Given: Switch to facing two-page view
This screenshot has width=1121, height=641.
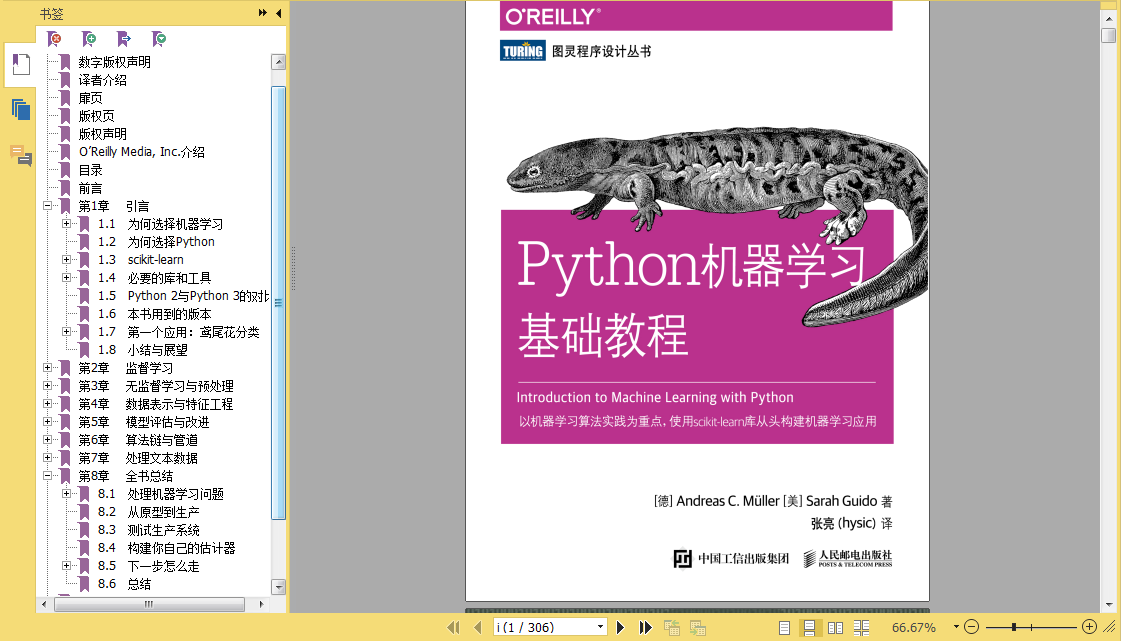Looking at the screenshot, I should [835, 627].
